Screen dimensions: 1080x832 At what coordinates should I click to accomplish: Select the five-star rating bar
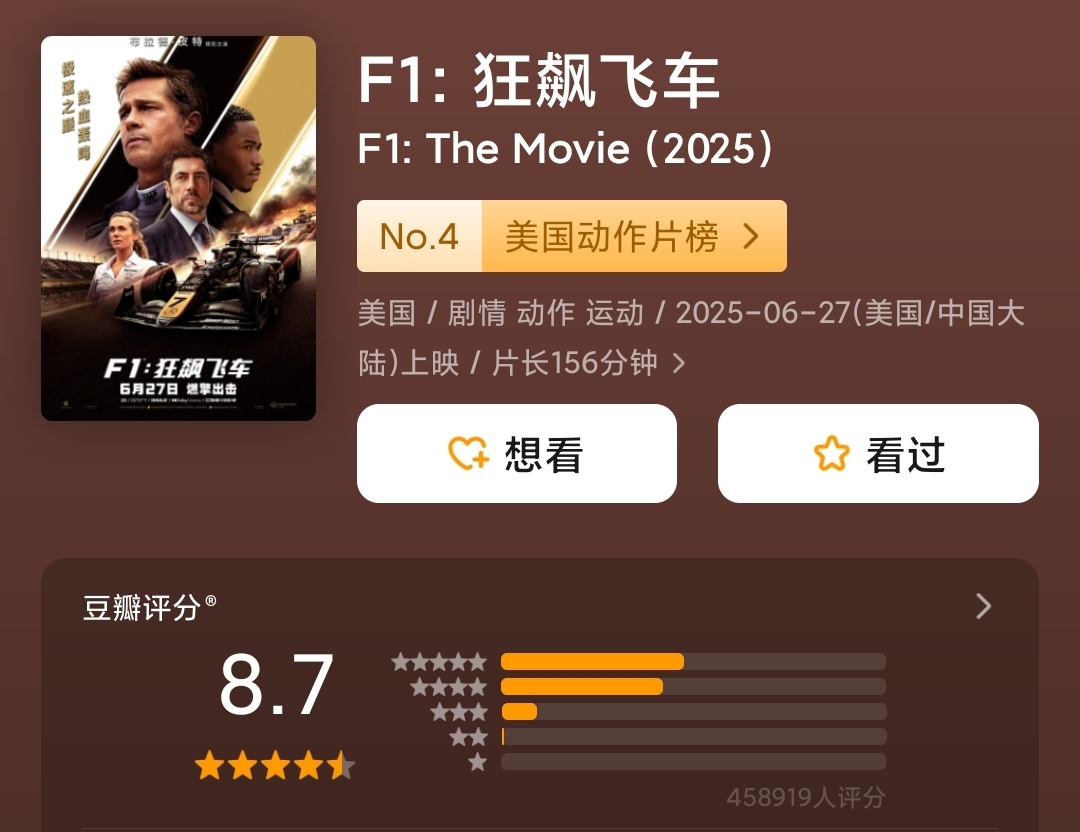click(x=692, y=662)
